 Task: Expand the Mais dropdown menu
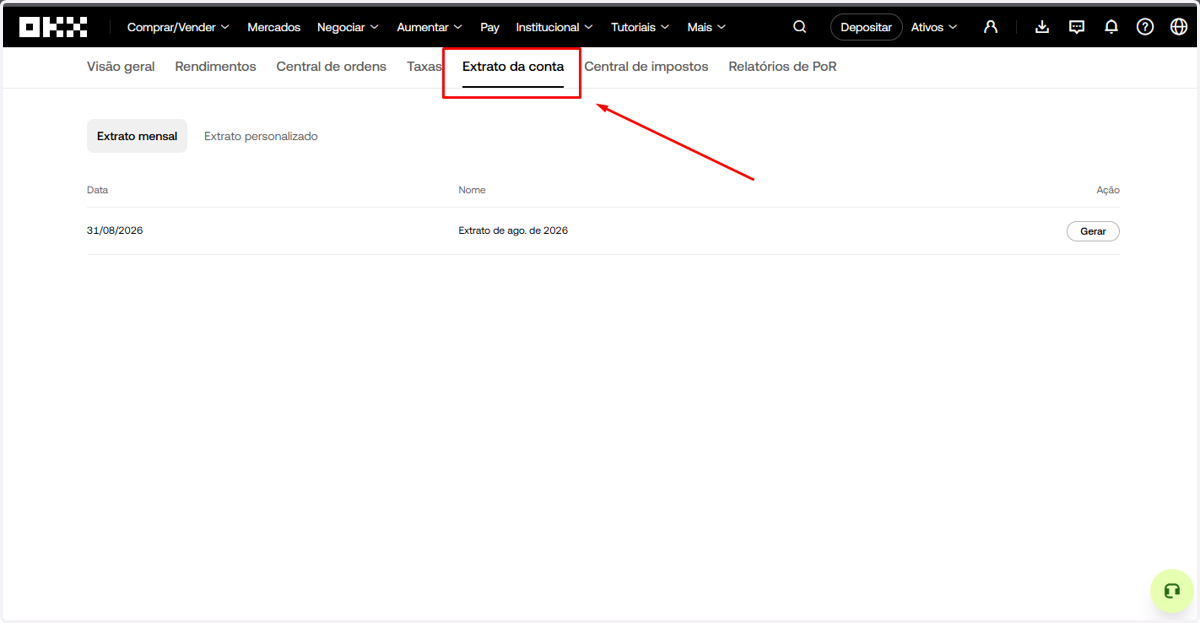tap(707, 27)
